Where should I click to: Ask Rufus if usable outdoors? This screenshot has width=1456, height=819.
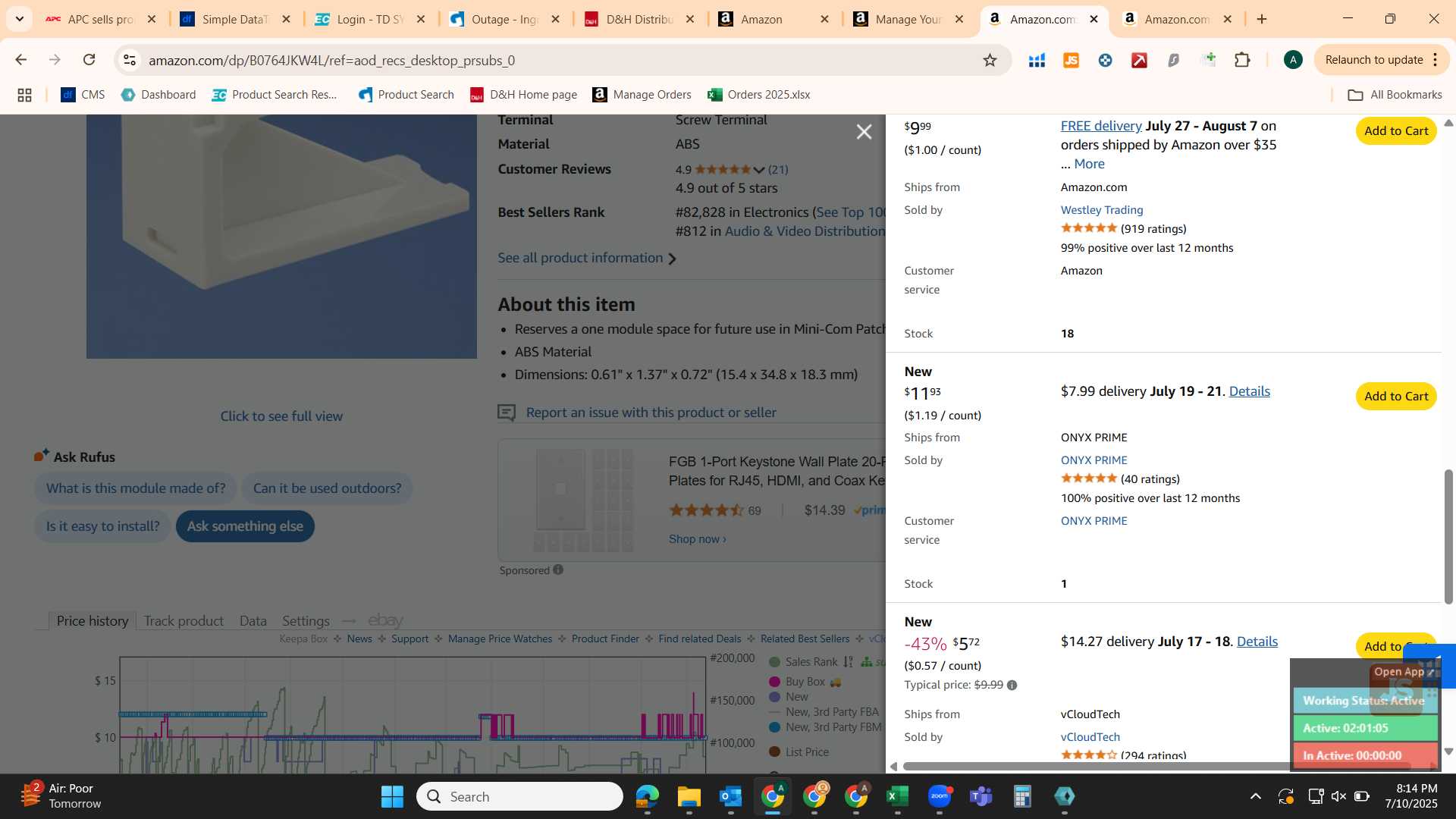[327, 488]
